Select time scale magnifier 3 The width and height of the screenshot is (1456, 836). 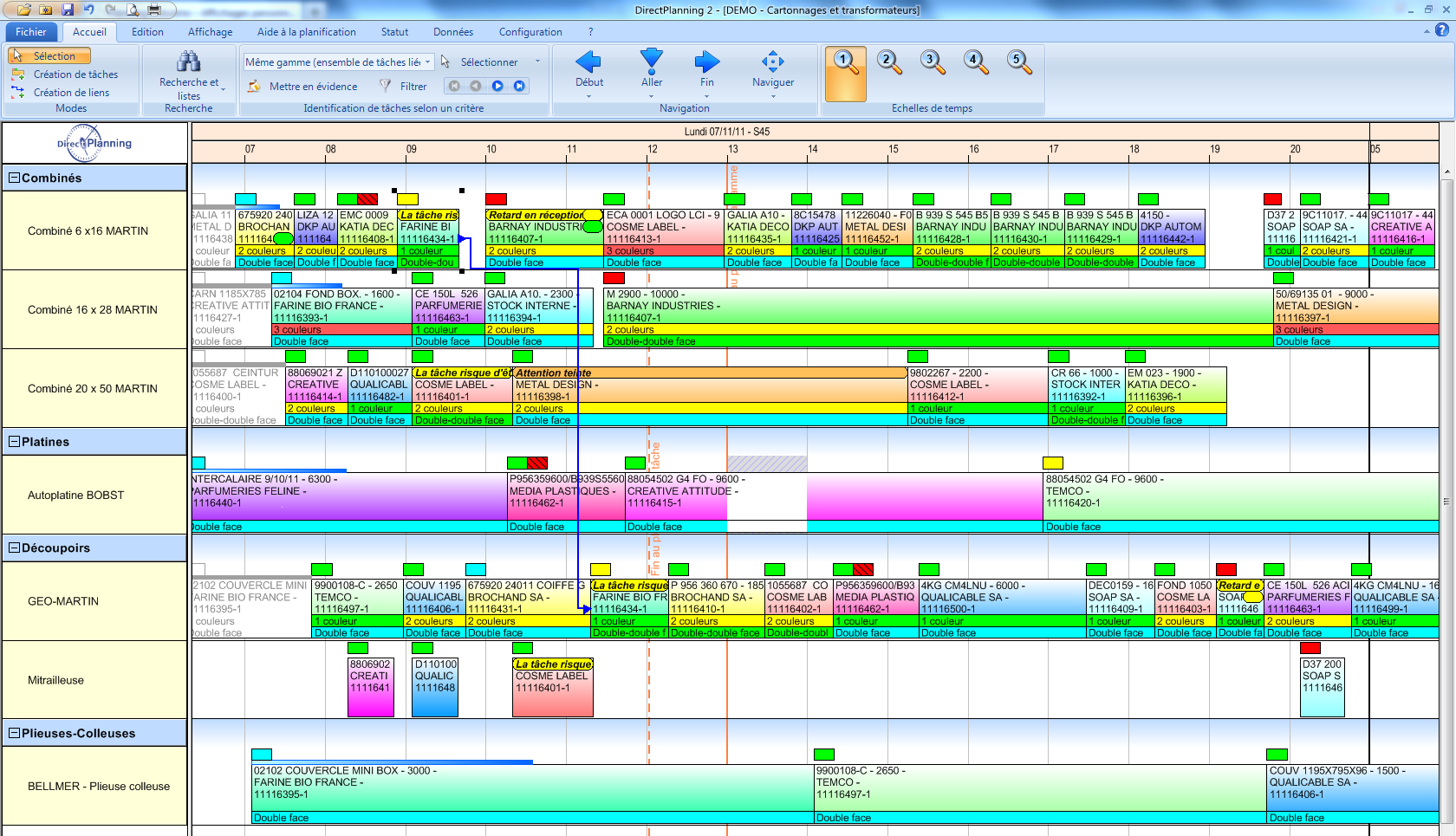point(933,62)
